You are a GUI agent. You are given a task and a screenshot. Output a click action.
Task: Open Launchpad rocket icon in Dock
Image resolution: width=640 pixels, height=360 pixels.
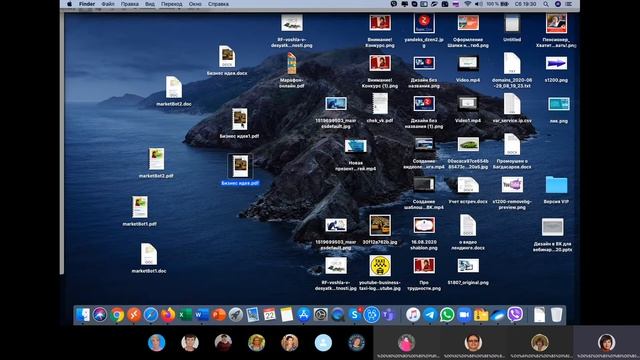(236, 315)
